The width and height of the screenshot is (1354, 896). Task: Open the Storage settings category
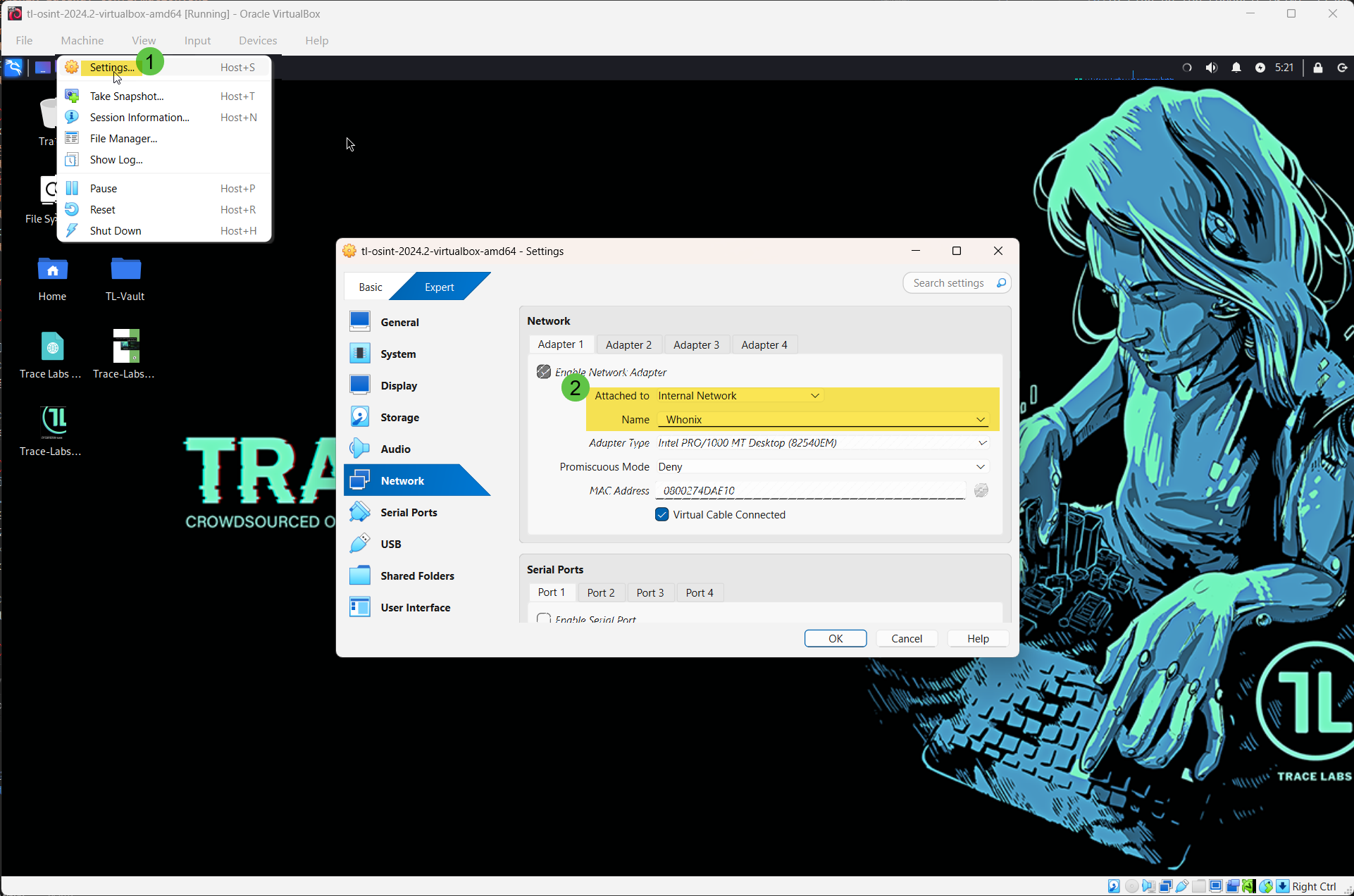(401, 416)
